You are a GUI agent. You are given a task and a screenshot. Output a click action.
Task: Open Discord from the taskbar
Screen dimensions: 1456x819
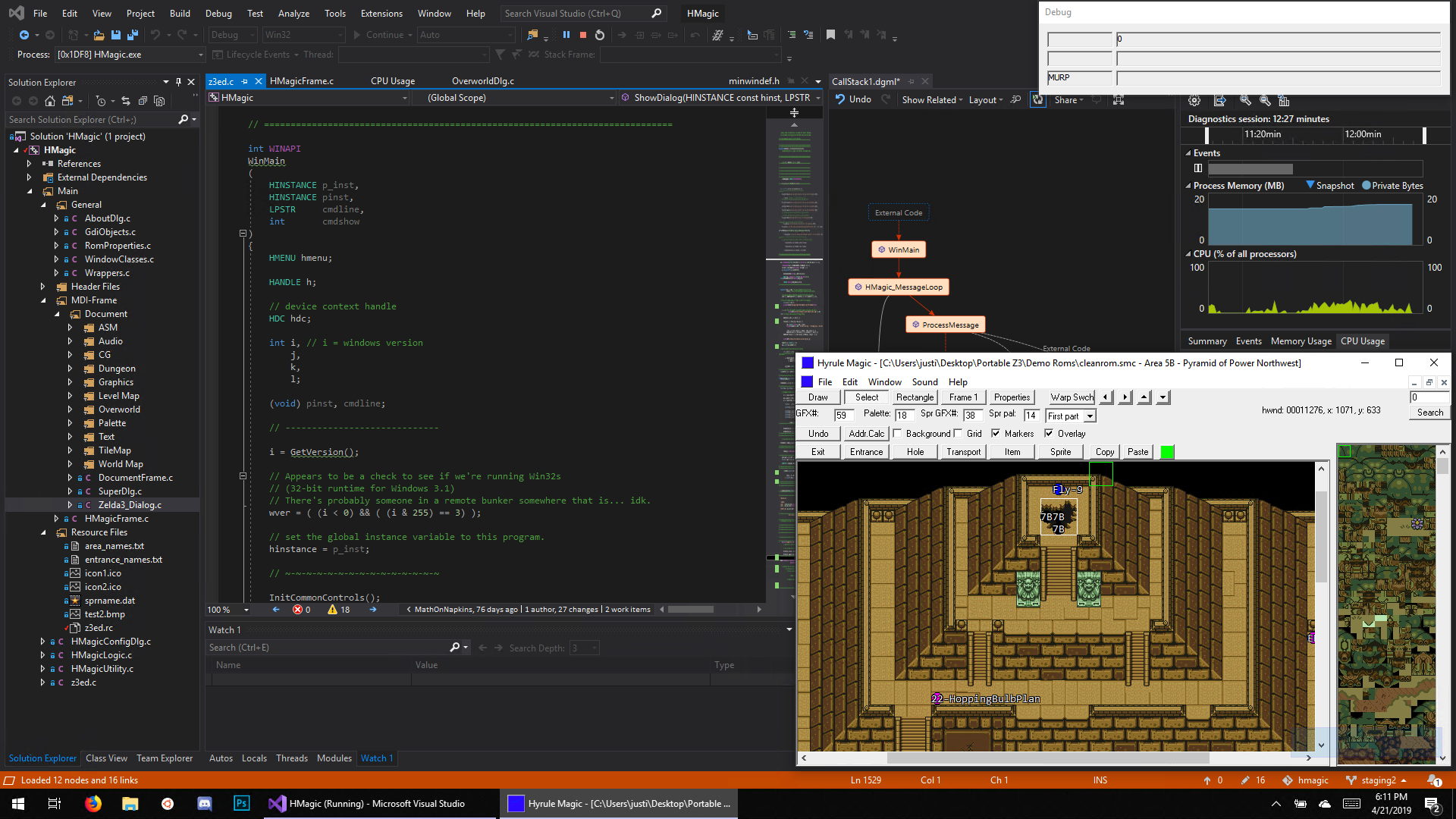(204, 804)
